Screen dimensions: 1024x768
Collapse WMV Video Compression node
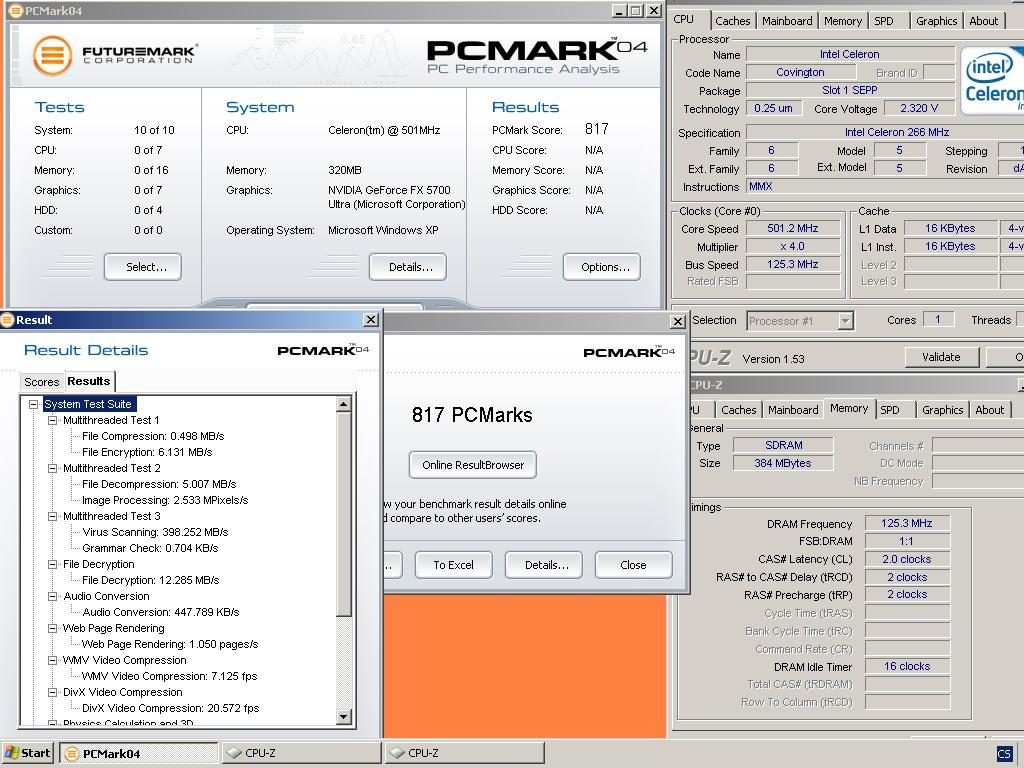[x=52, y=660]
